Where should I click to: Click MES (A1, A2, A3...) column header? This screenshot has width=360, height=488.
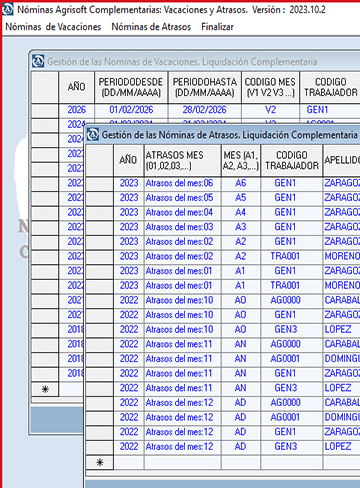coord(241,160)
